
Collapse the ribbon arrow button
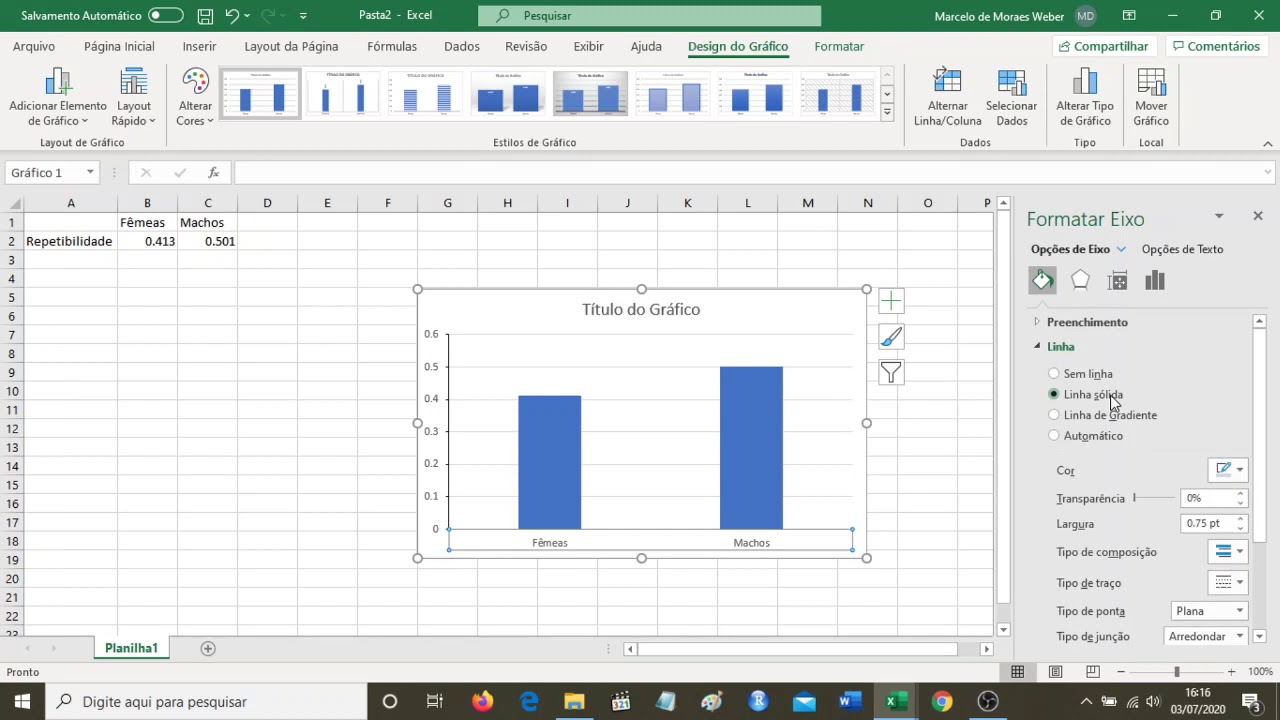[x=1268, y=143]
